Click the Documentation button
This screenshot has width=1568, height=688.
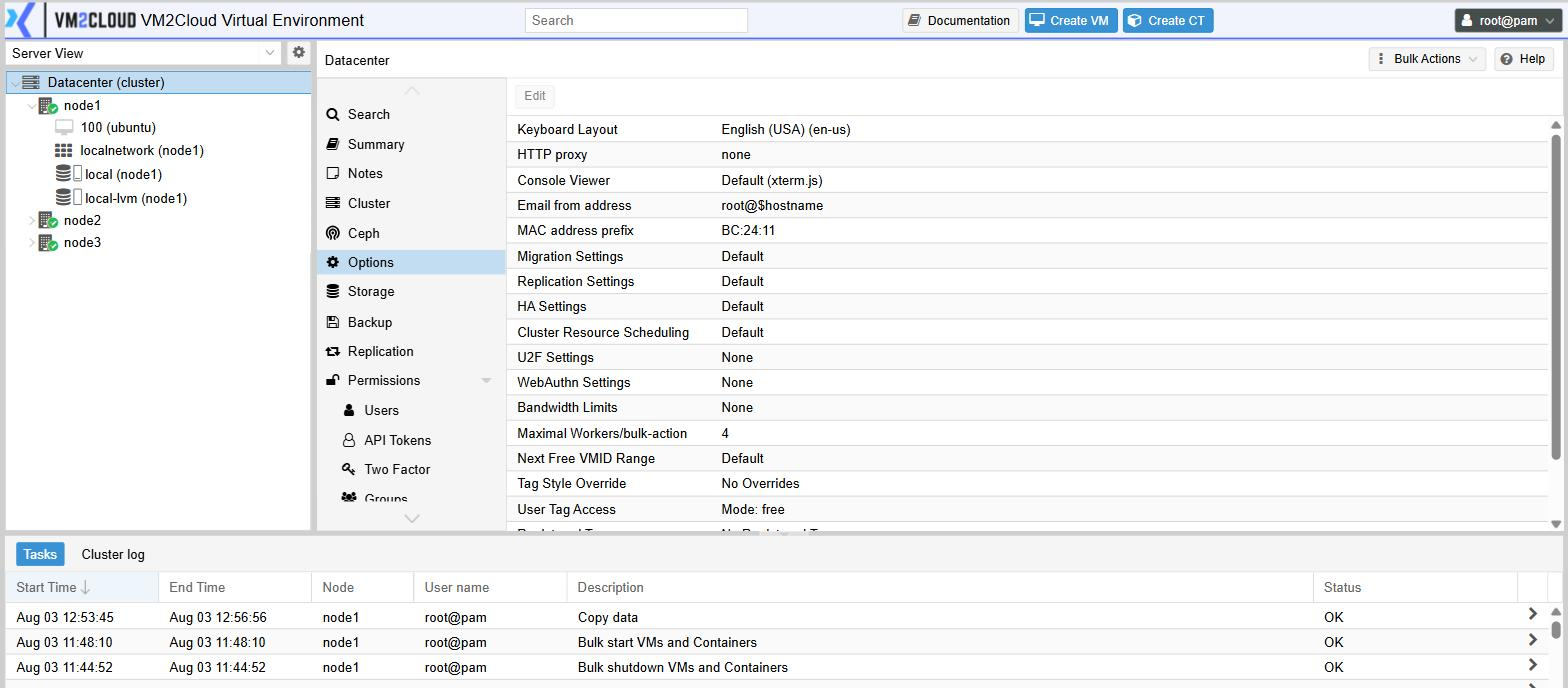[960, 20]
